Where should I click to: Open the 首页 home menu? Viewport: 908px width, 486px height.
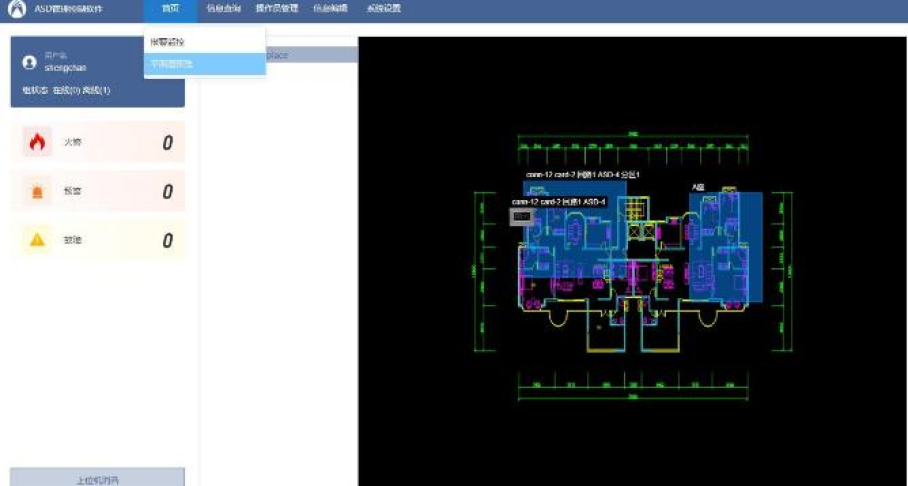click(x=171, y=9)
